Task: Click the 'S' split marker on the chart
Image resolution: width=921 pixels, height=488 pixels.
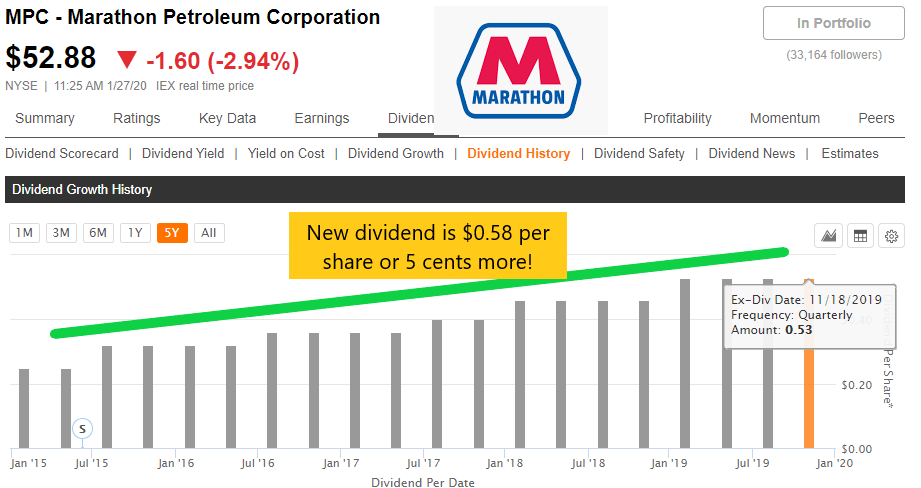Action: [84, 428]
